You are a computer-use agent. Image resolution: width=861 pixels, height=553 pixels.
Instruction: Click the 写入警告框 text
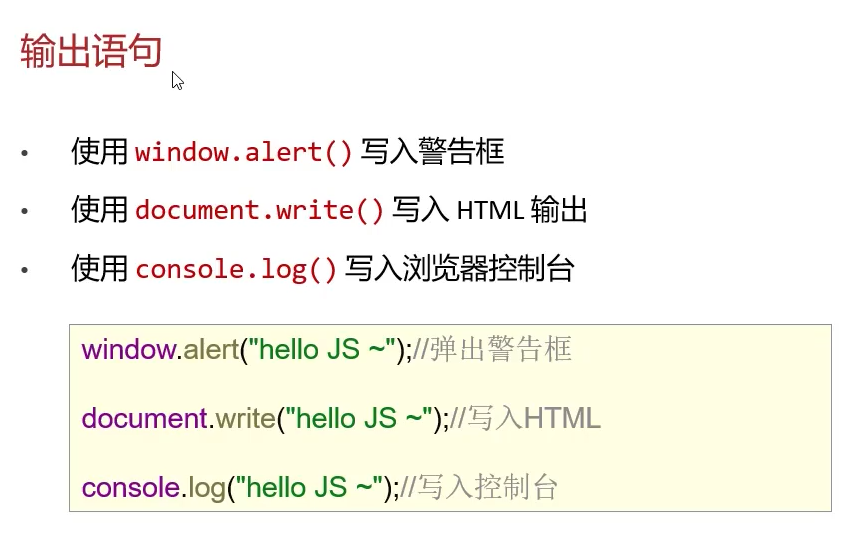point(432,152)
